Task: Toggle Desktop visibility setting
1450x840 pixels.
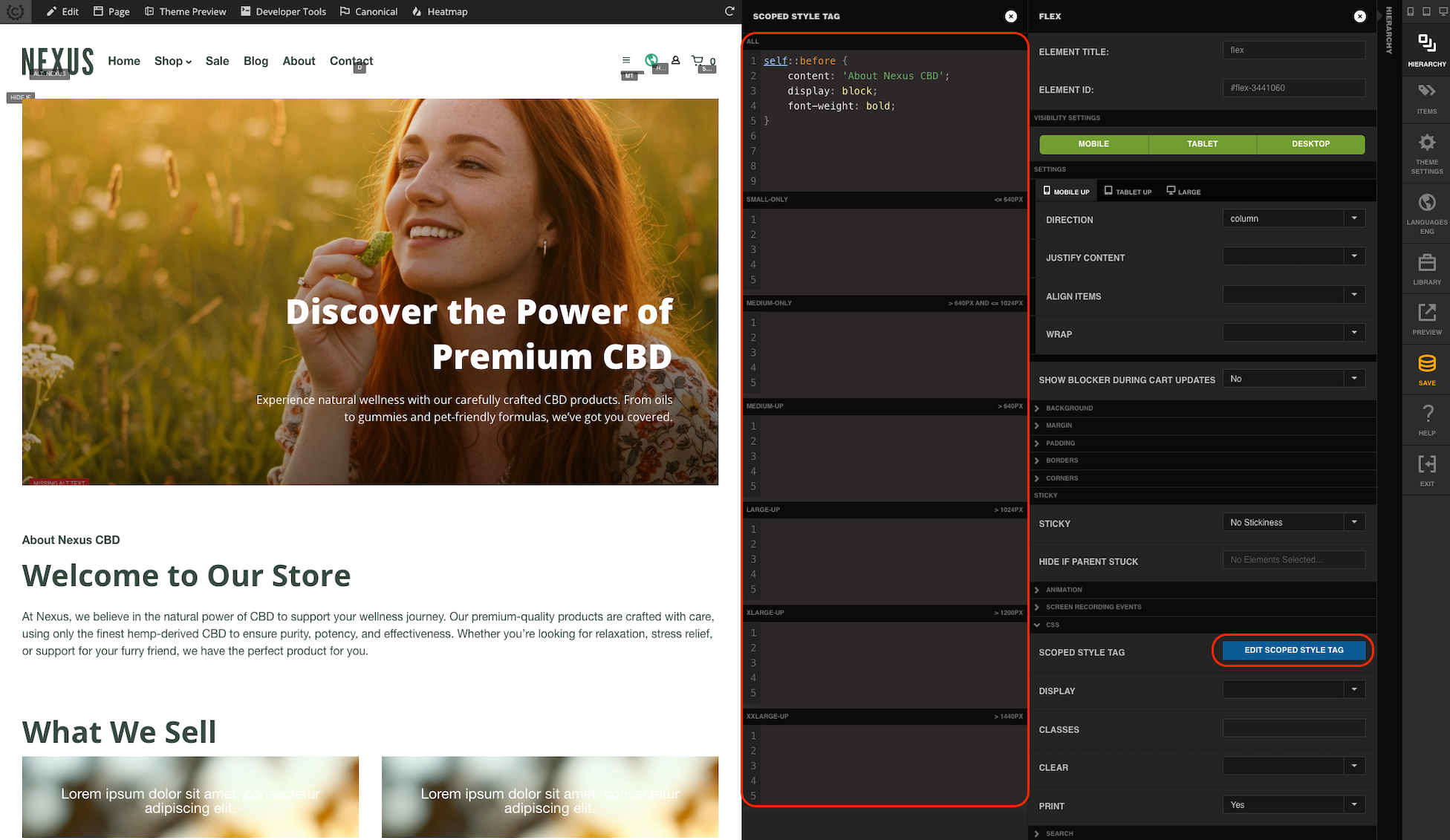Action: click(x=1310, y=144)
